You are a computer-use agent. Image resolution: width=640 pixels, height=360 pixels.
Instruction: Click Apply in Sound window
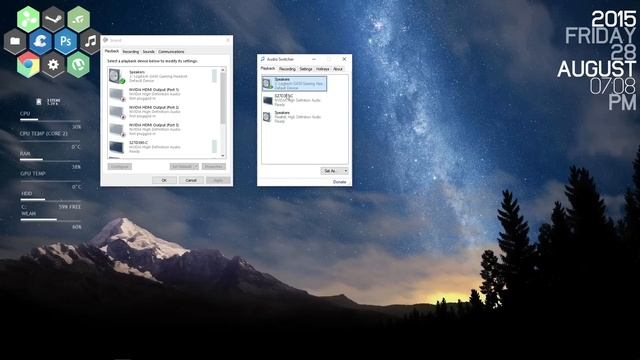click(x=218, y=180)
